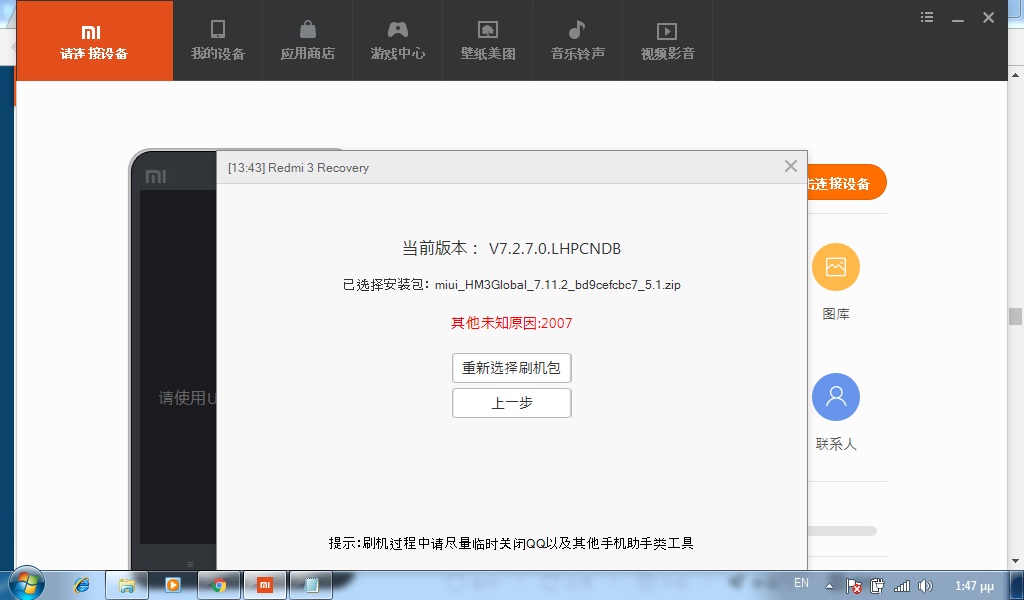Open the 图库 gallery icon
Screen dimensions: 1024x600
pos(836,267)
